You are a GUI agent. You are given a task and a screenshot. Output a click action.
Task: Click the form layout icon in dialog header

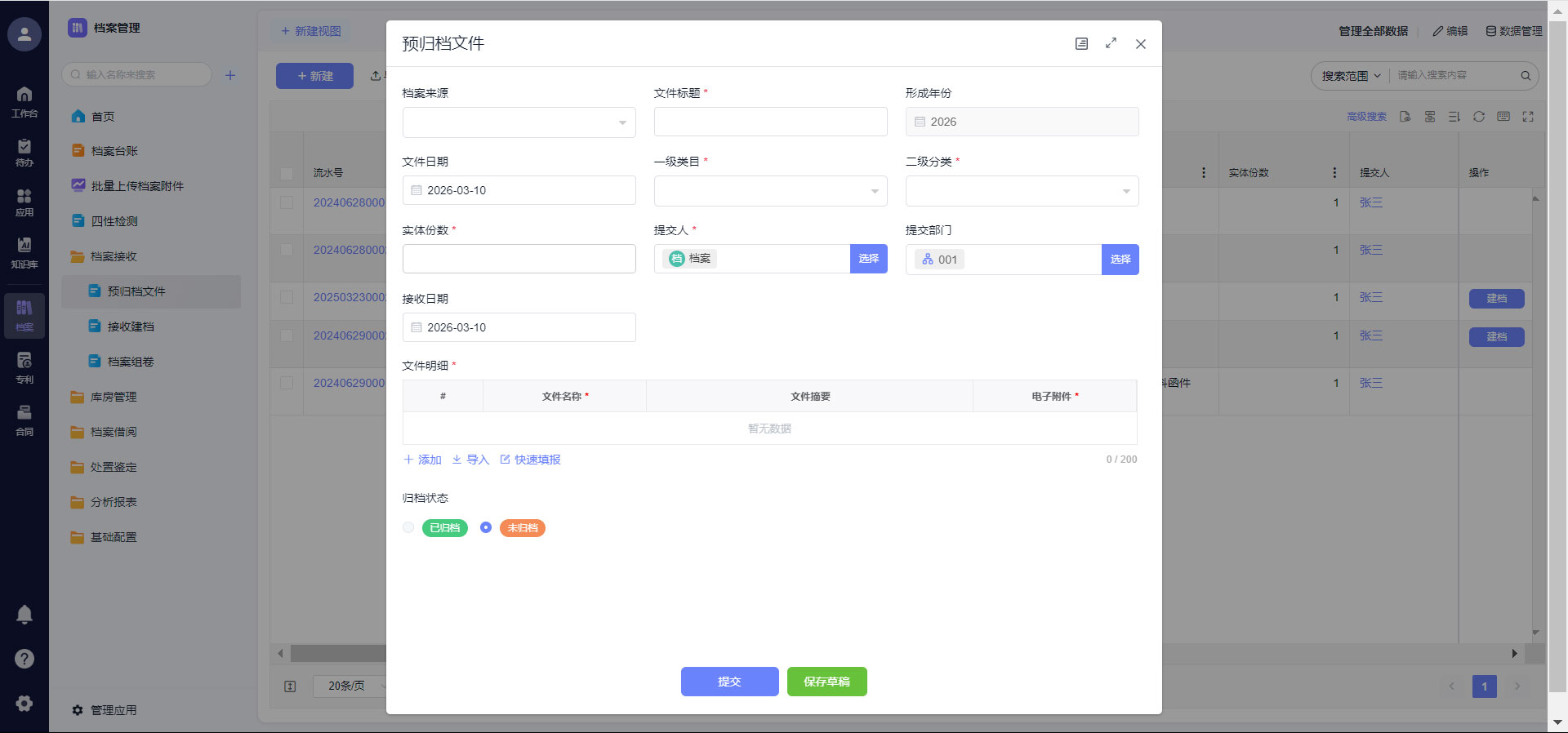point(1081,43)
